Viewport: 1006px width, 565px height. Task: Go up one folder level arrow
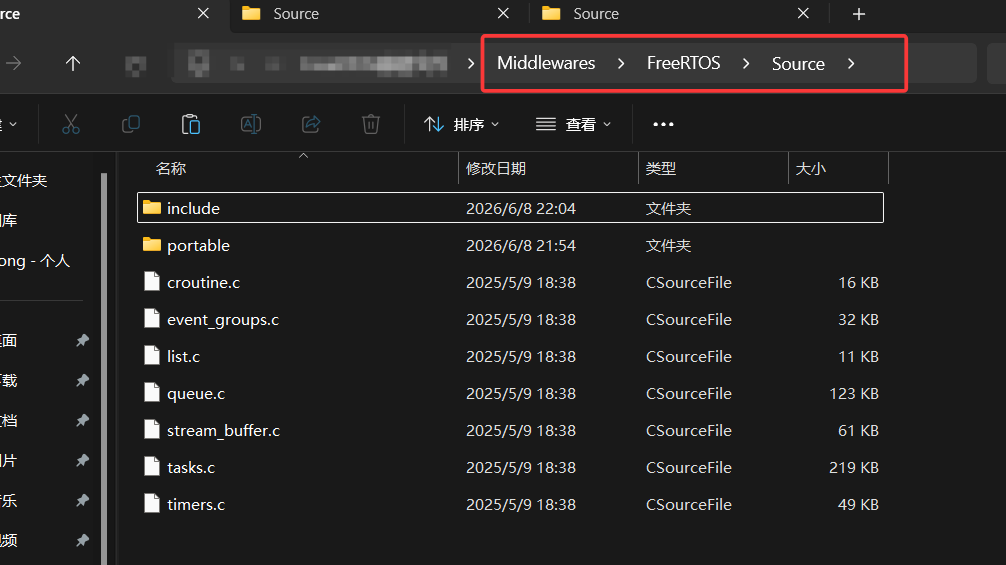[72, 63]
